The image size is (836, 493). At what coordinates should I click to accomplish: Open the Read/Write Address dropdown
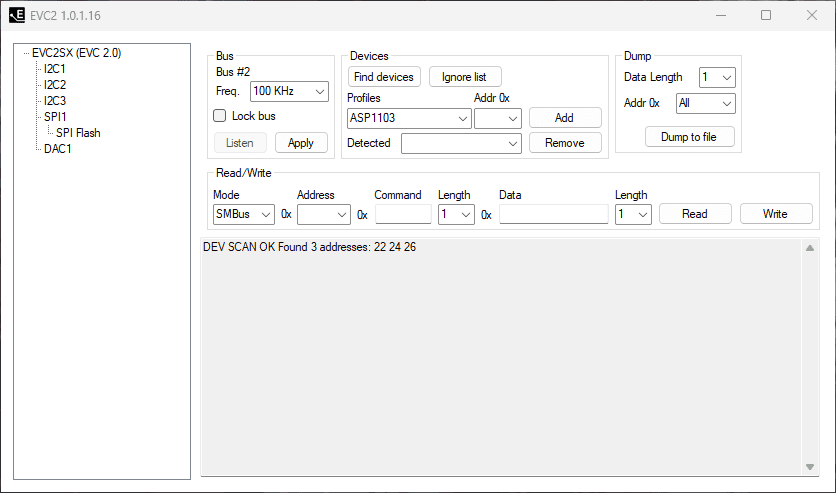coord(324,214)
